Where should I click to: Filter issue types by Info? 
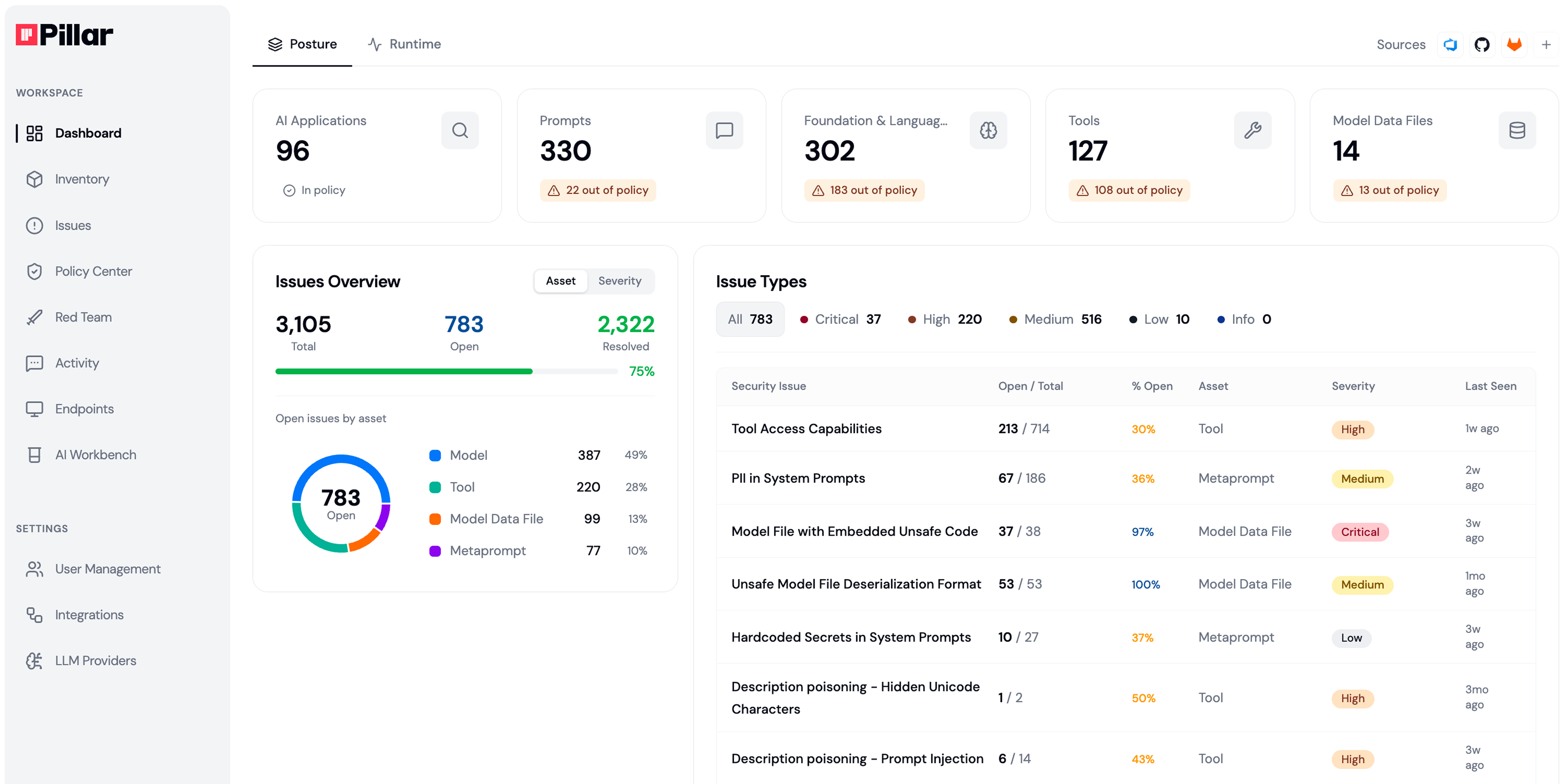point(1244,319)
